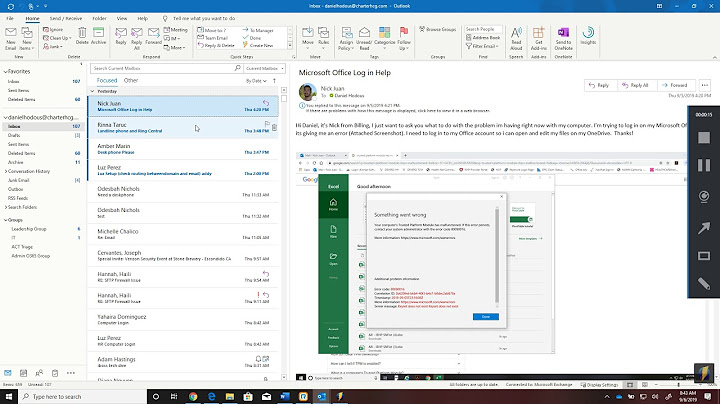Open the Clean Up dropdown
This screenshot has height=404, width=720.
[57, 38]
